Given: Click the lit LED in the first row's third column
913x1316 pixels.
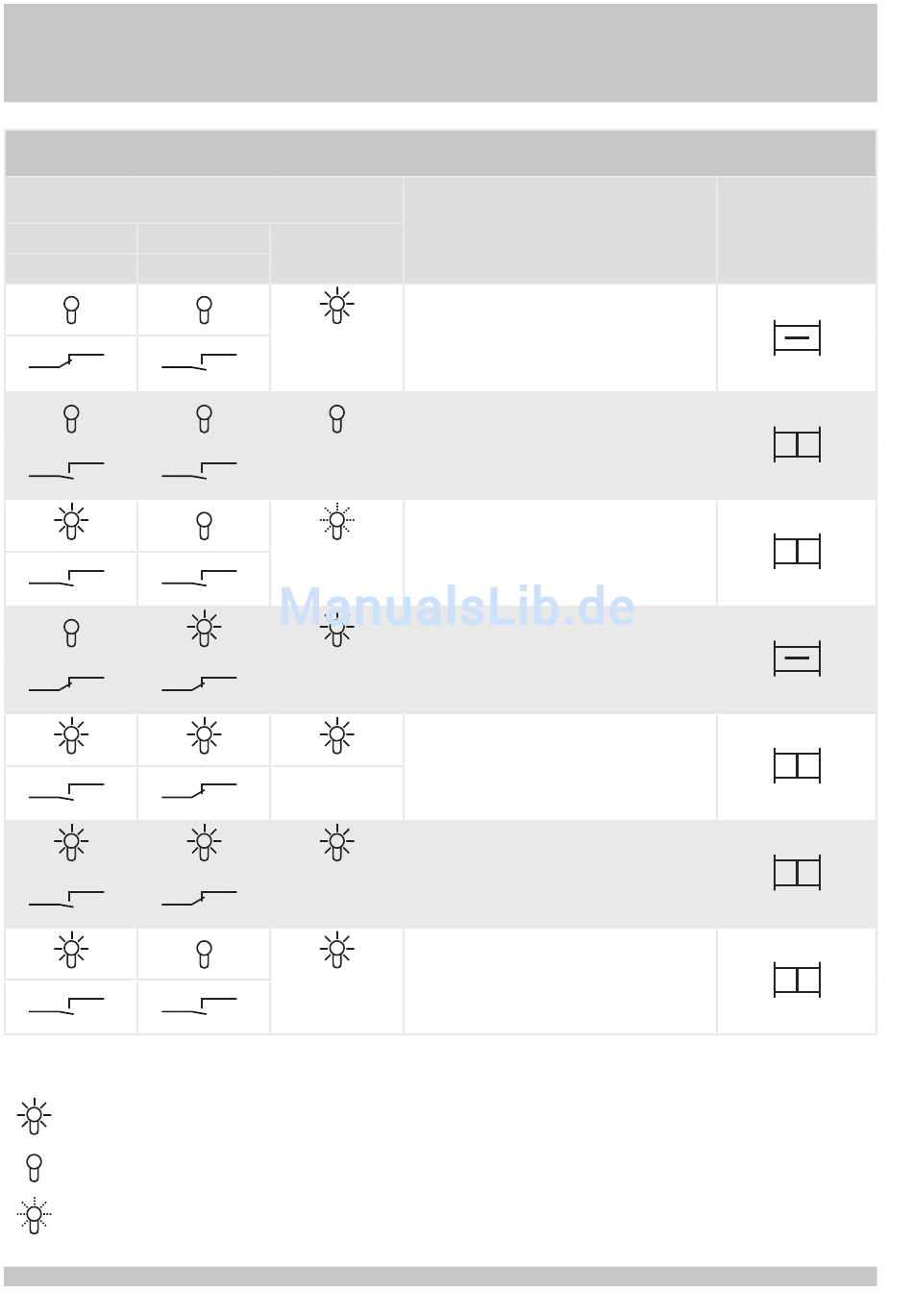Looking at the screenshot, I should coord(337,306).
